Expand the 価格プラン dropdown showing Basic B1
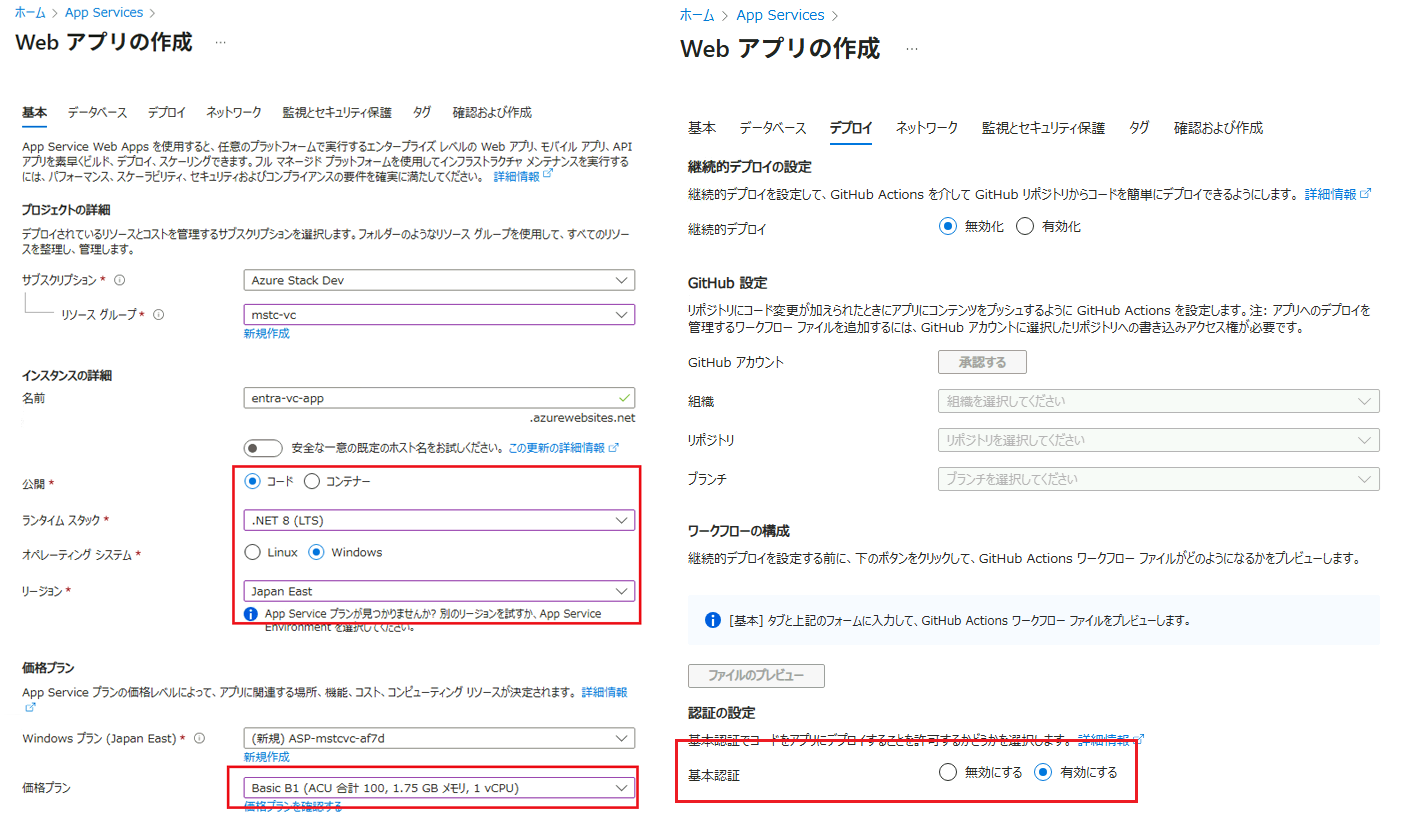 coord(438,788)
